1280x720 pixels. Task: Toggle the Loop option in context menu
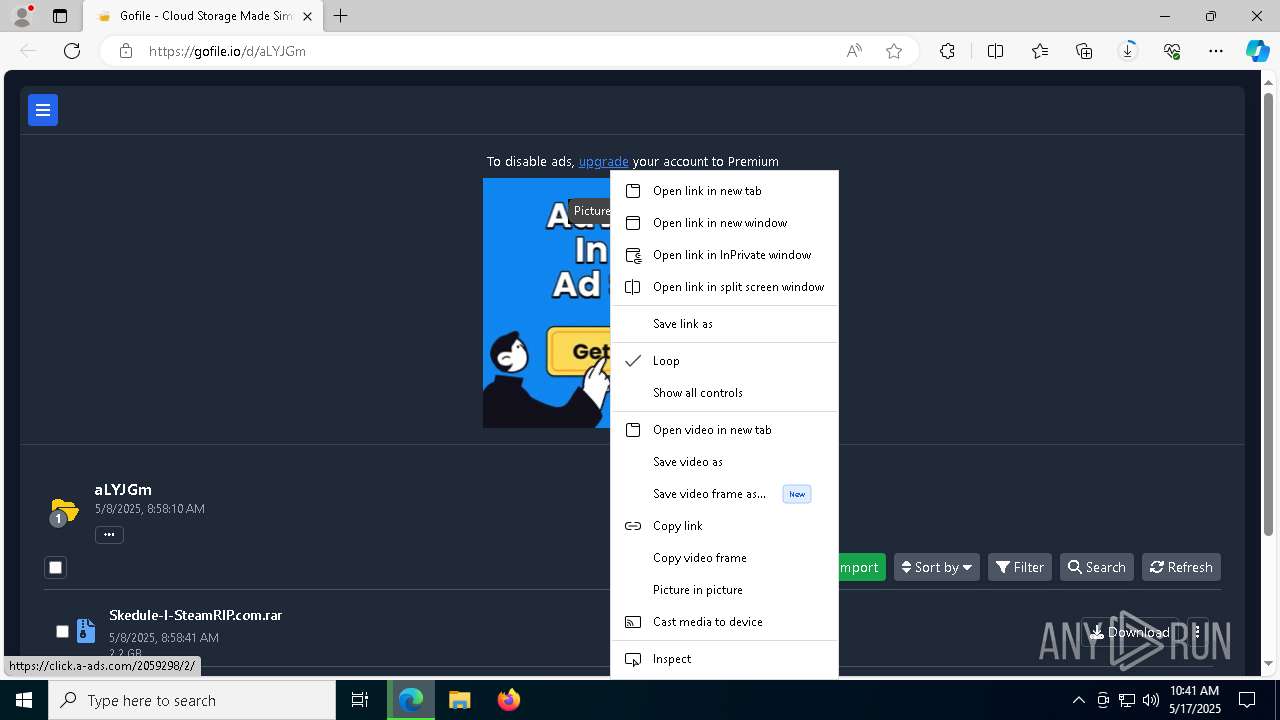(724, 361)
